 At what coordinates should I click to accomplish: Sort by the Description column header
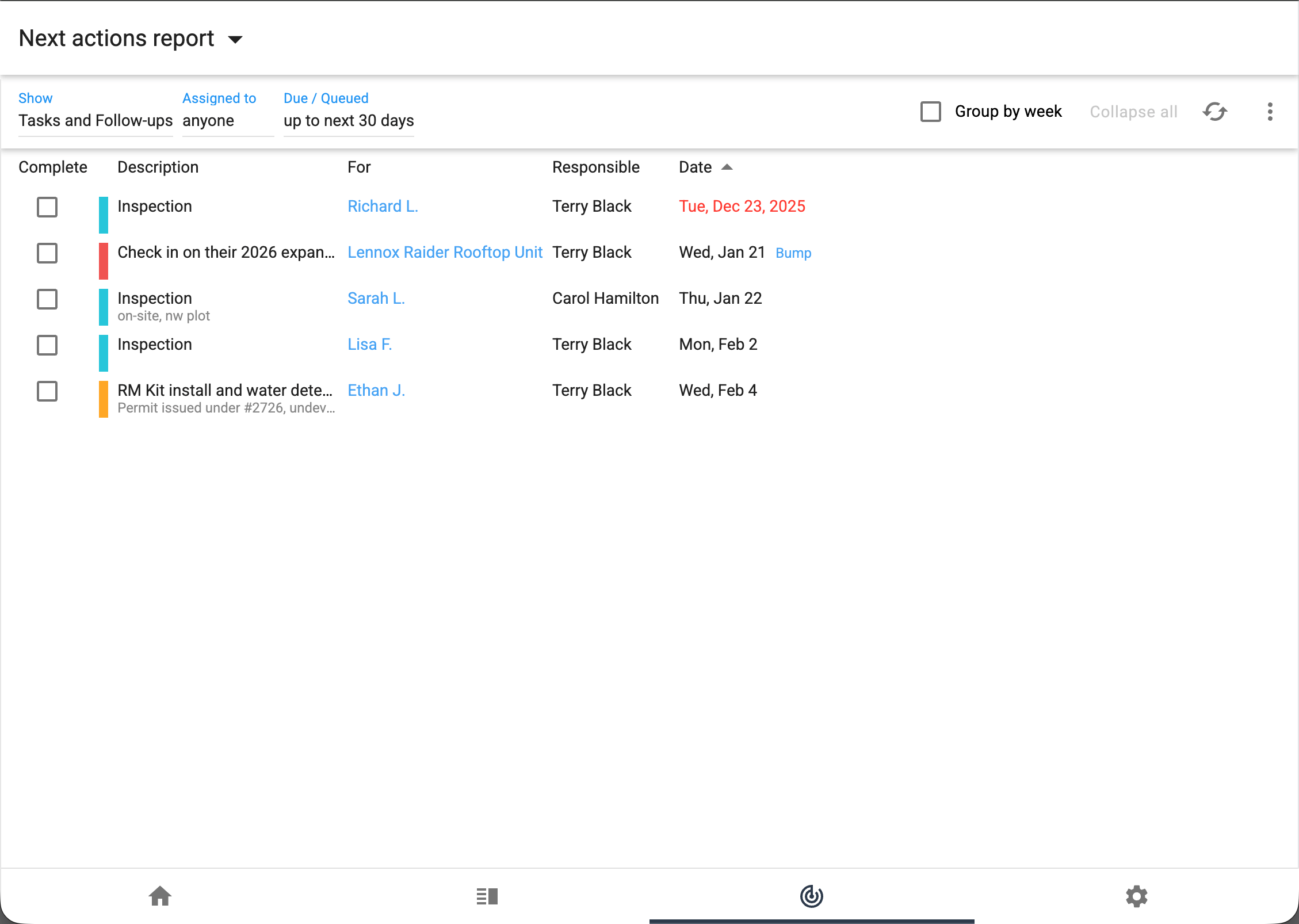point(158,167)
